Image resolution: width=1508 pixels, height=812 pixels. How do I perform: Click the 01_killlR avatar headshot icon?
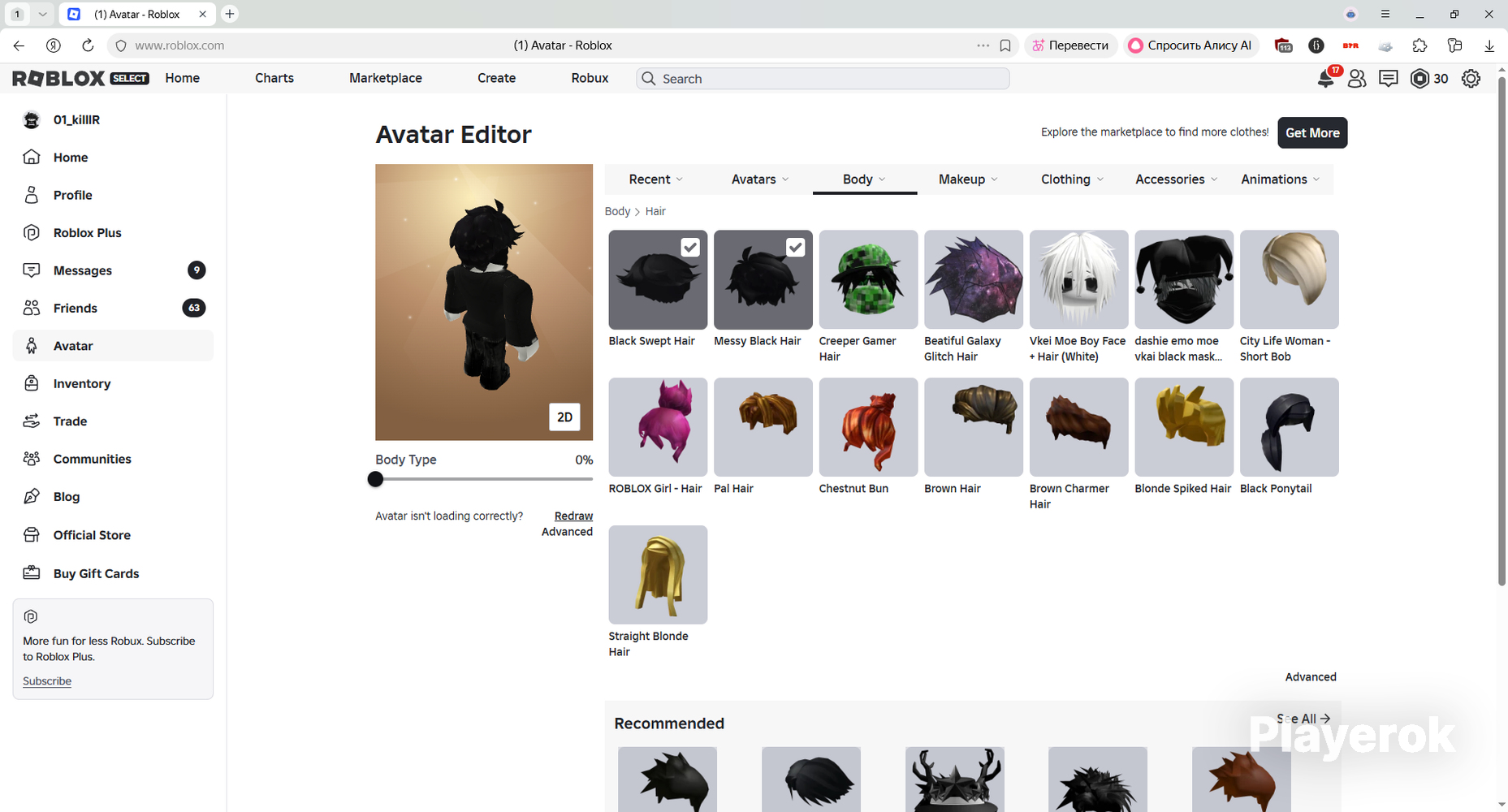click(32, 119)
